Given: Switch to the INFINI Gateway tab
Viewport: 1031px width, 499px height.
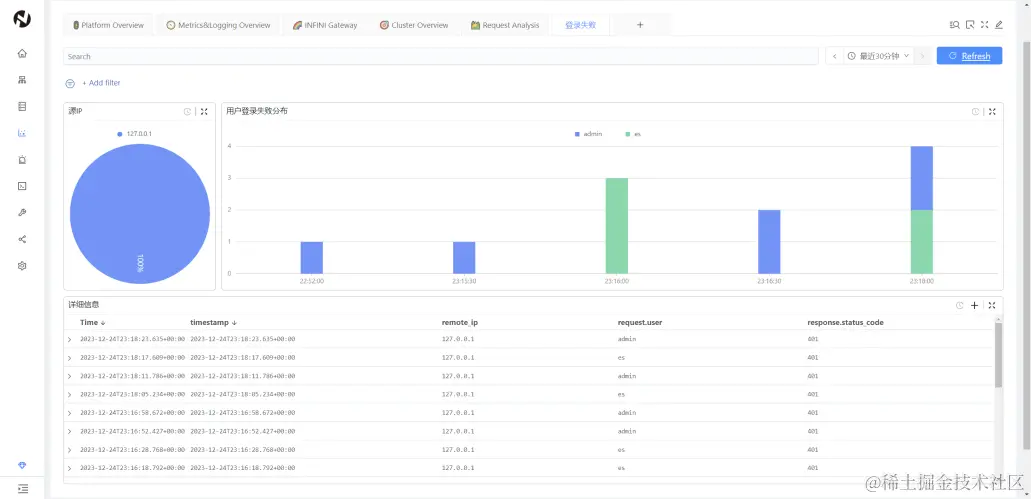Looking at the screenshot, I should tap(325, 25).
